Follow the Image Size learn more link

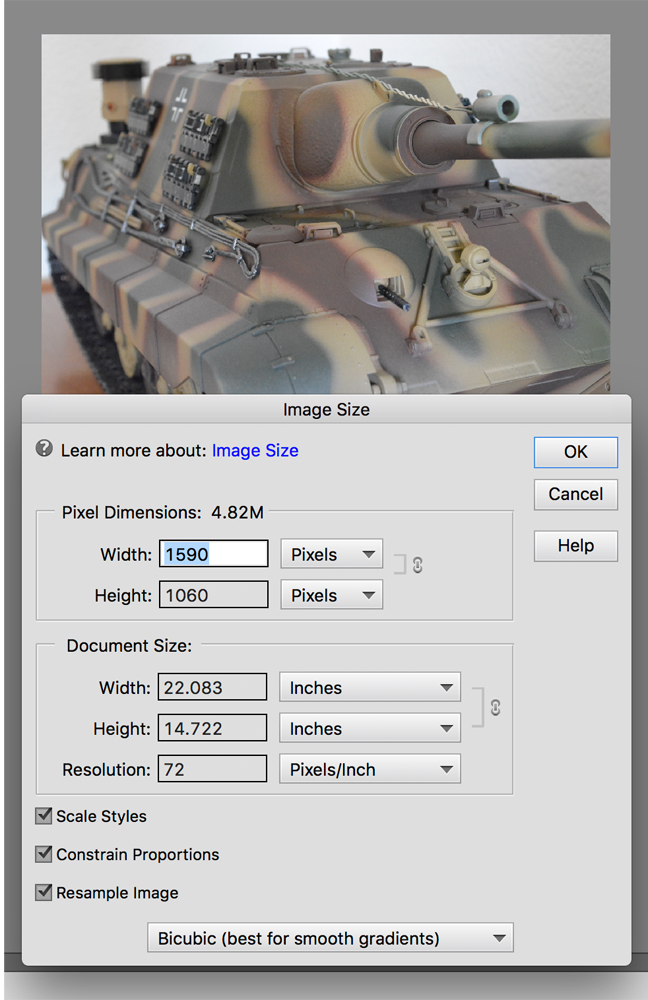click(255, 450)
